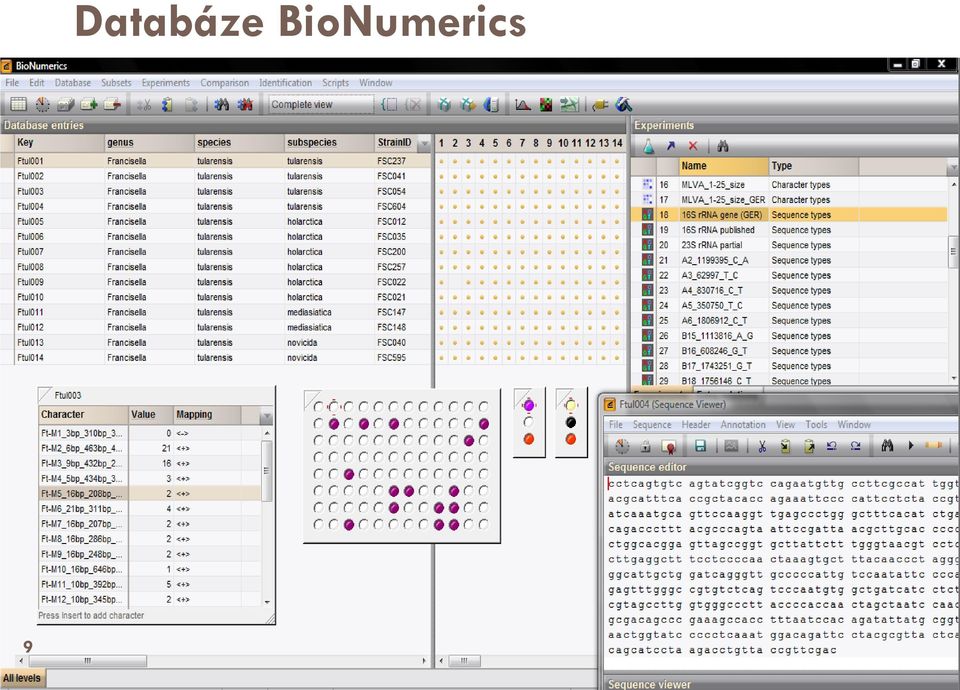Viewport: 960px width, 690px height.
Task: Open the Complete view dropdown
Action: click(x=321, y=105)
